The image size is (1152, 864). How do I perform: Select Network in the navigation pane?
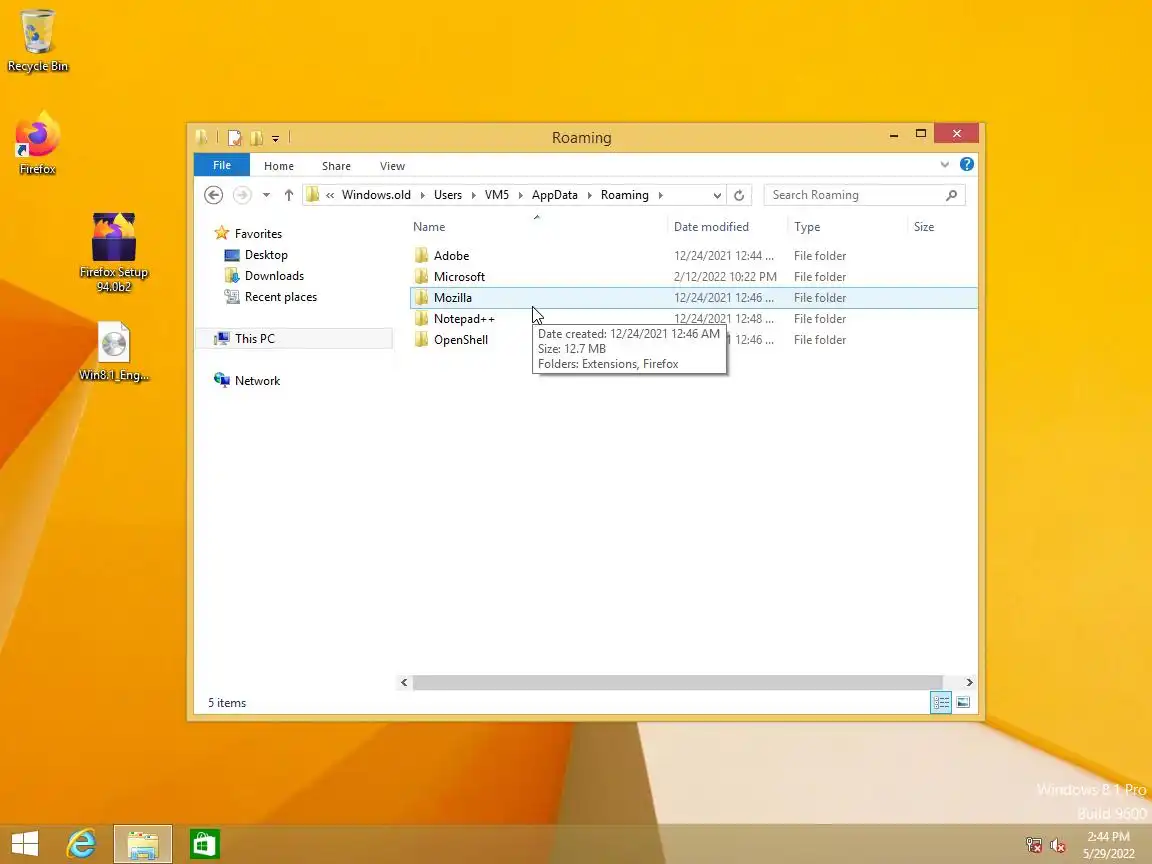click(257, 381)
